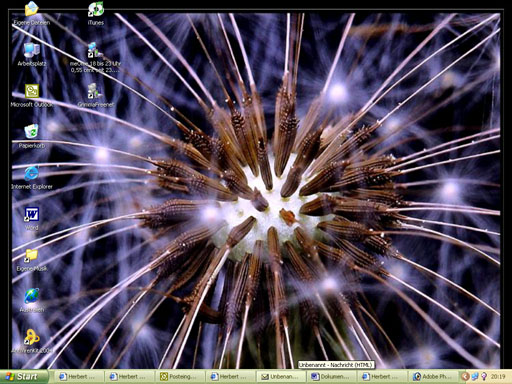Select the dial-up connection shortcut below iTunes
Viewport: 512px width, 384px height.
[x=96, y=57]
